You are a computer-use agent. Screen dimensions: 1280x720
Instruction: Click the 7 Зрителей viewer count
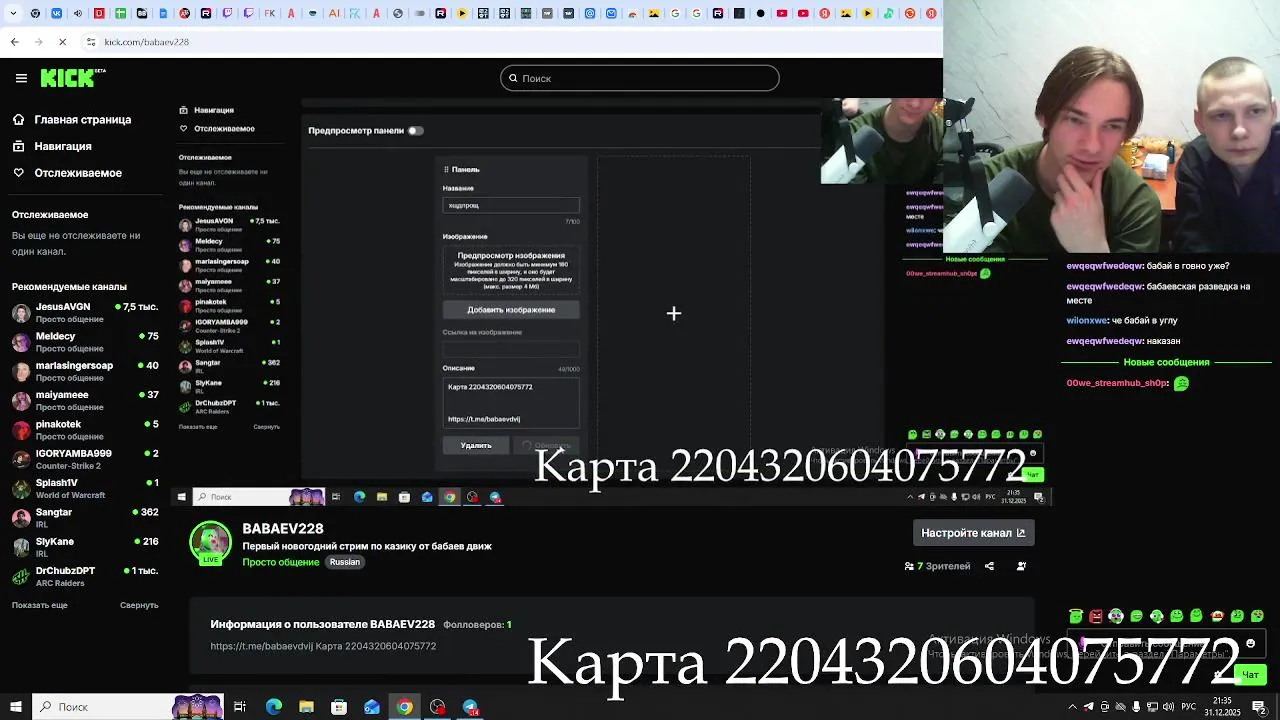(x=938, y=566)
